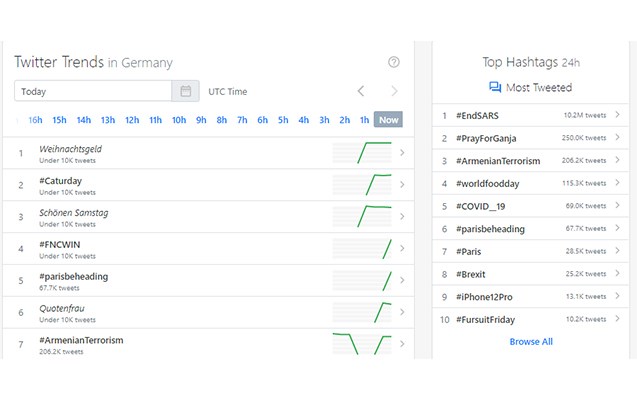Open #iPhone12Pro in Top Hashtags
The height and width of the screenshot is (400, 637).
coord(484,297)
